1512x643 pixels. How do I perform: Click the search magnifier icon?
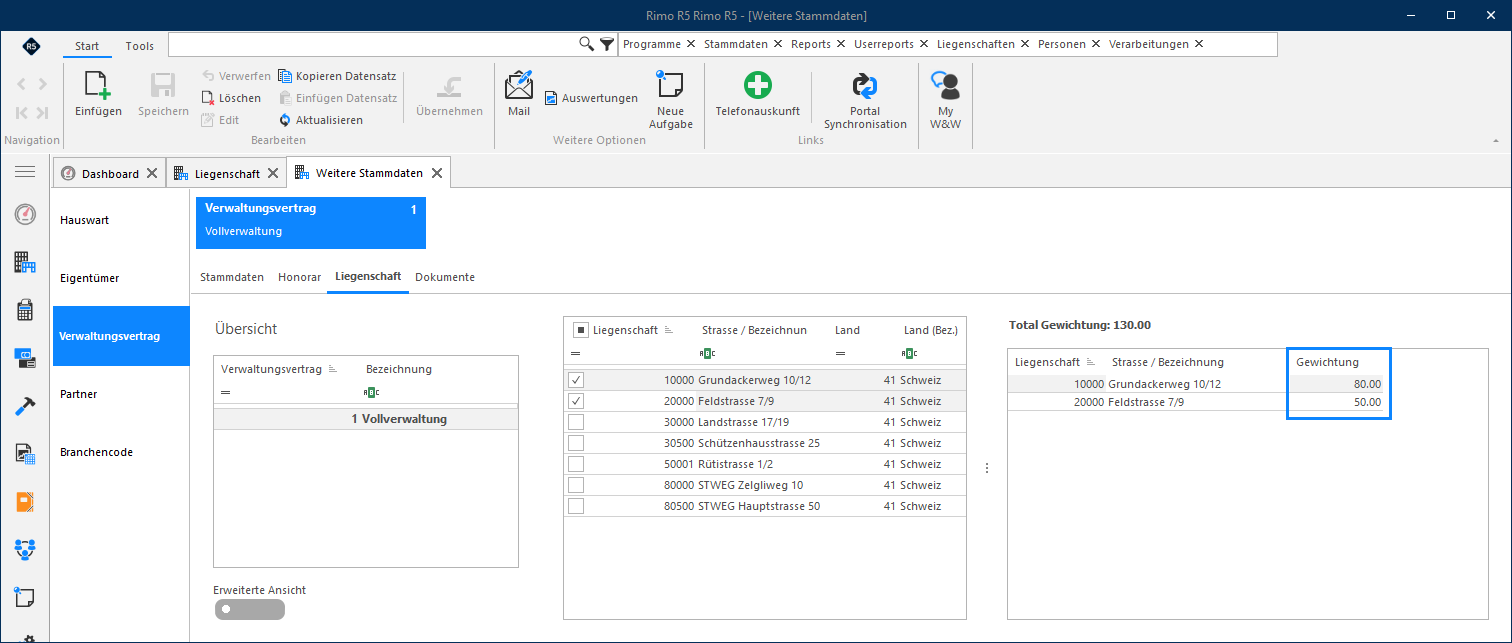point(587,44)
